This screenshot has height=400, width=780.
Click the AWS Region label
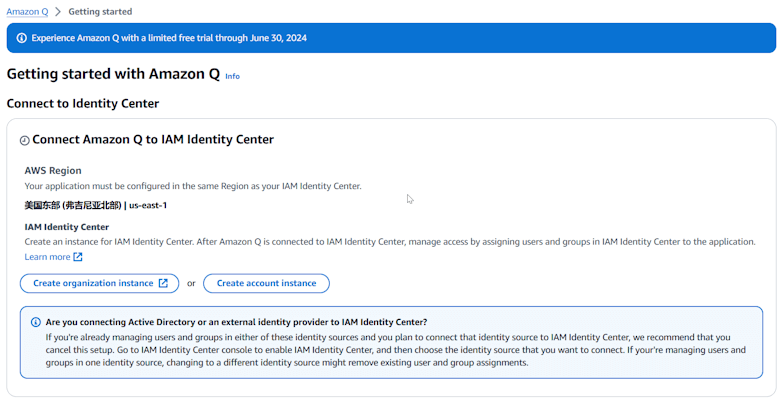(x=53, y=171)
